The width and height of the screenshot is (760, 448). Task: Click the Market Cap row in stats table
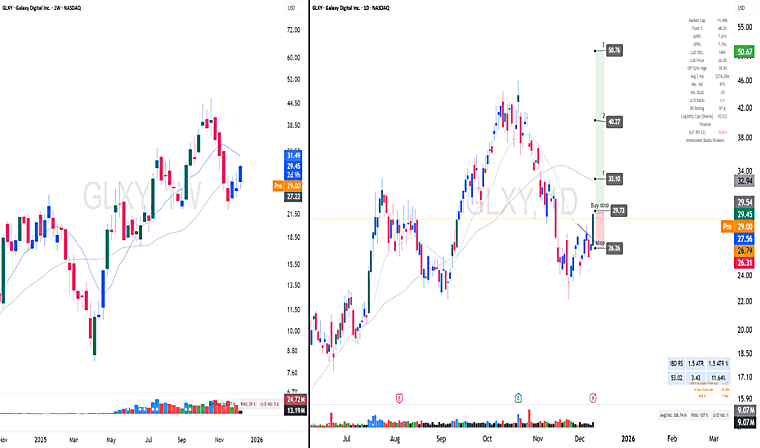point(707,20)
